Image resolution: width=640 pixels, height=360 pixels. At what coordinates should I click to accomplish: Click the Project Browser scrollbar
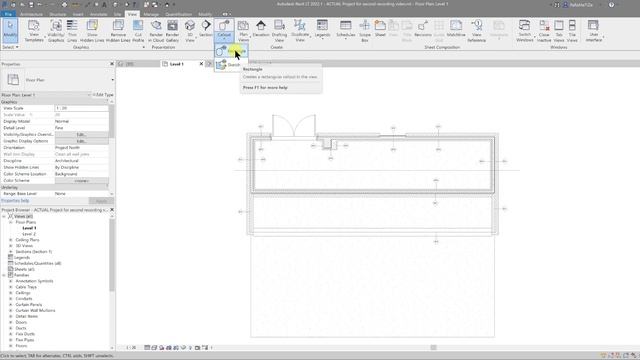112,255
